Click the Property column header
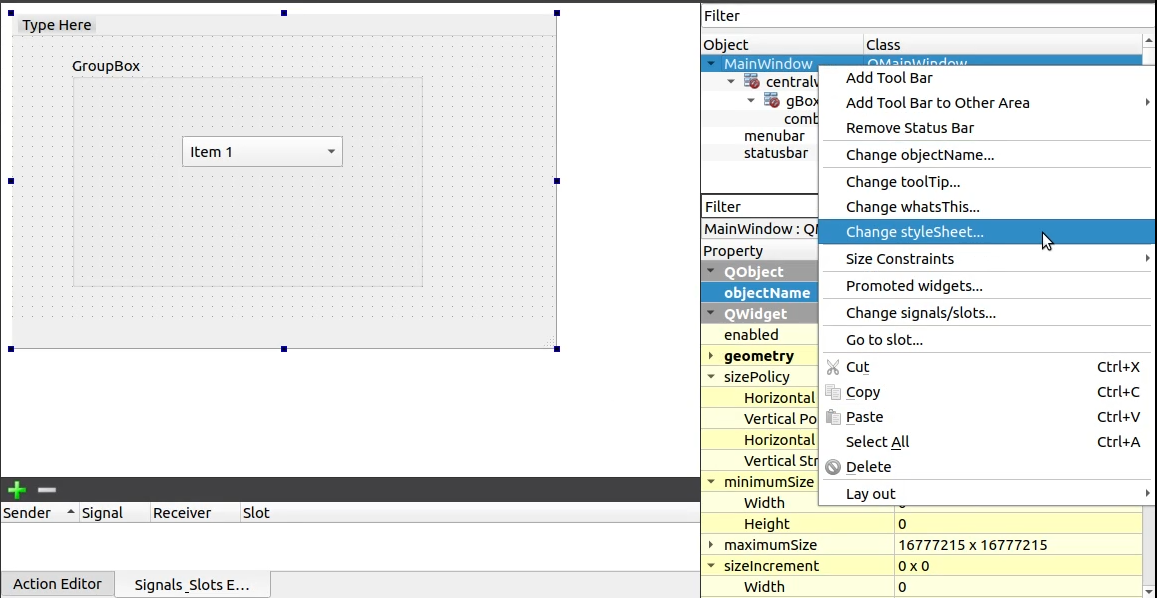Viewport: 1157px width, 598px height. (760, 251)
